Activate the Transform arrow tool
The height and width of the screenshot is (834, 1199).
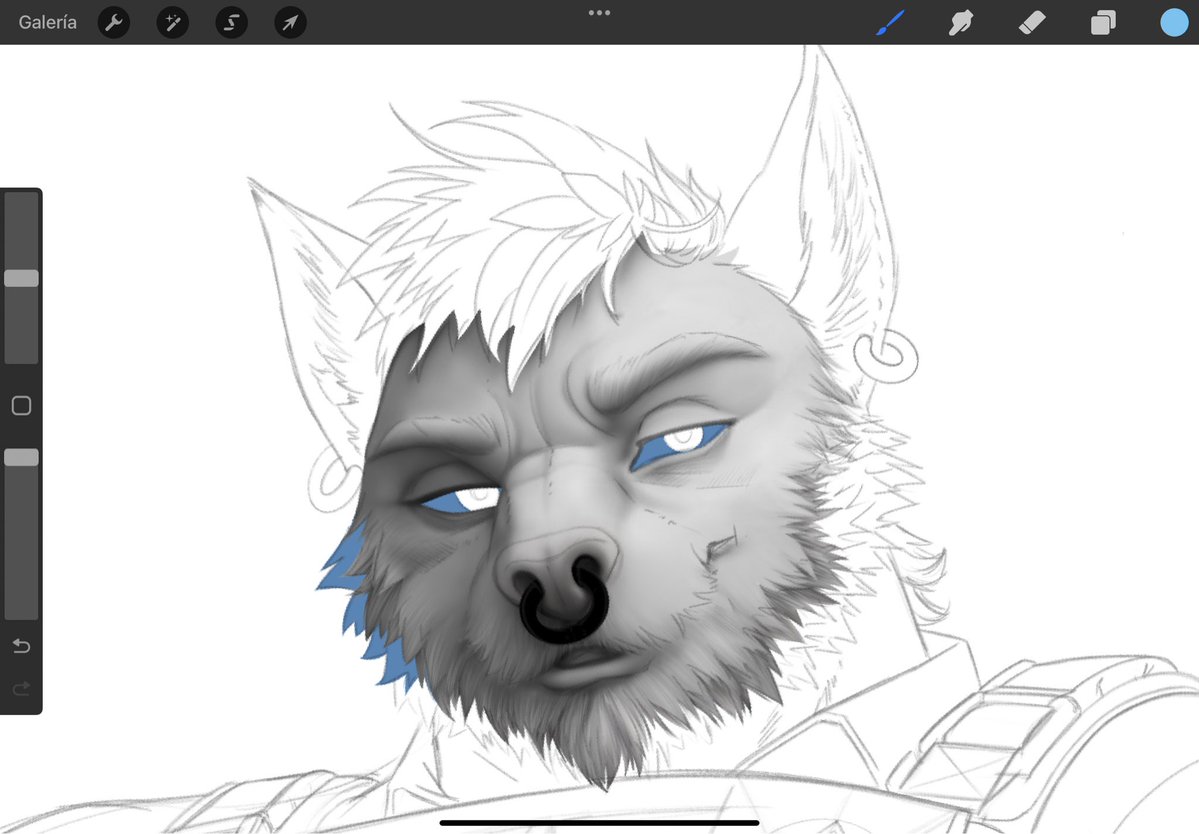(x=291, y=22)
